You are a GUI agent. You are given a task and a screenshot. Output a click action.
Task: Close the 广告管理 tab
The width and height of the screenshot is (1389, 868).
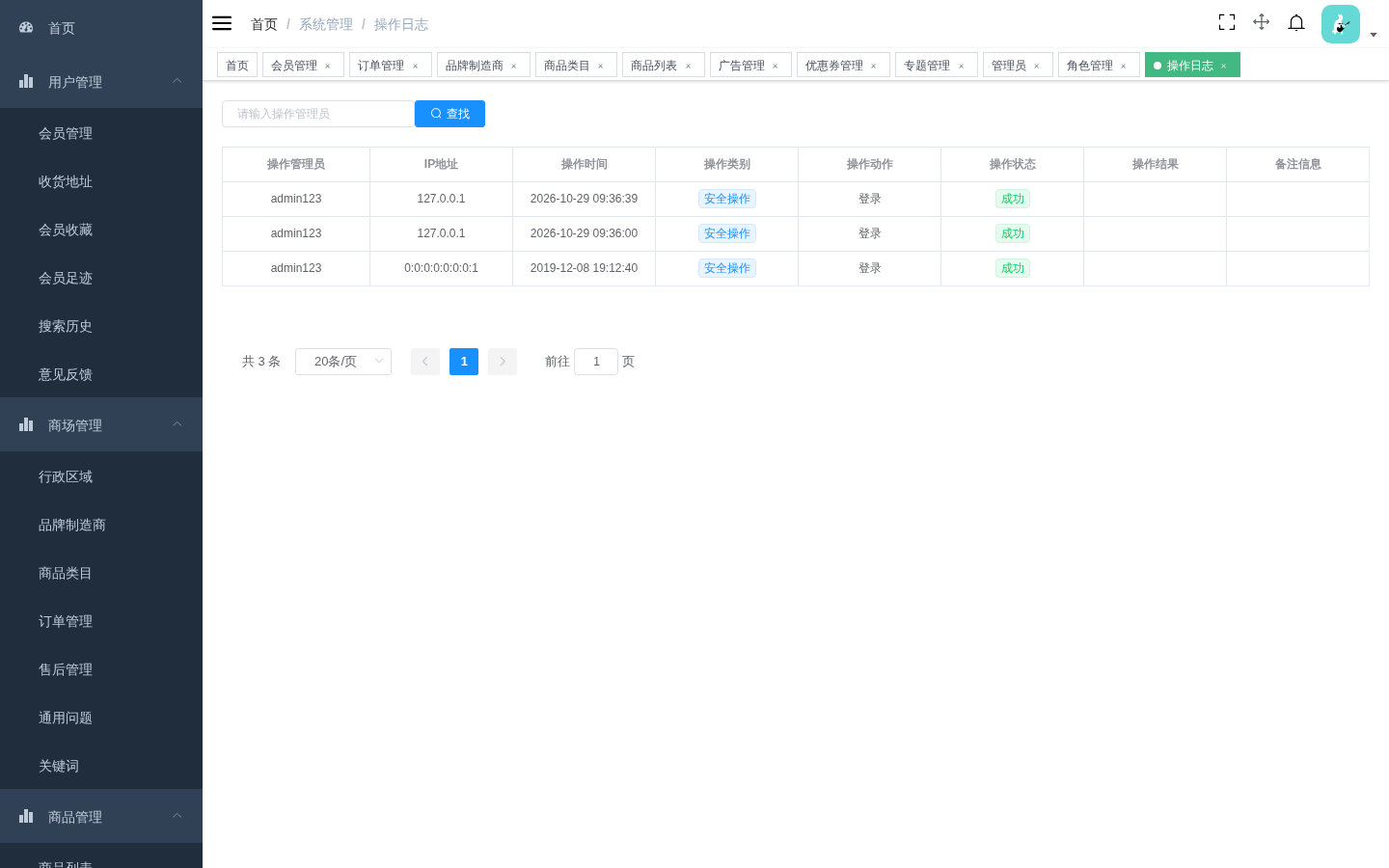pos(776,66)
